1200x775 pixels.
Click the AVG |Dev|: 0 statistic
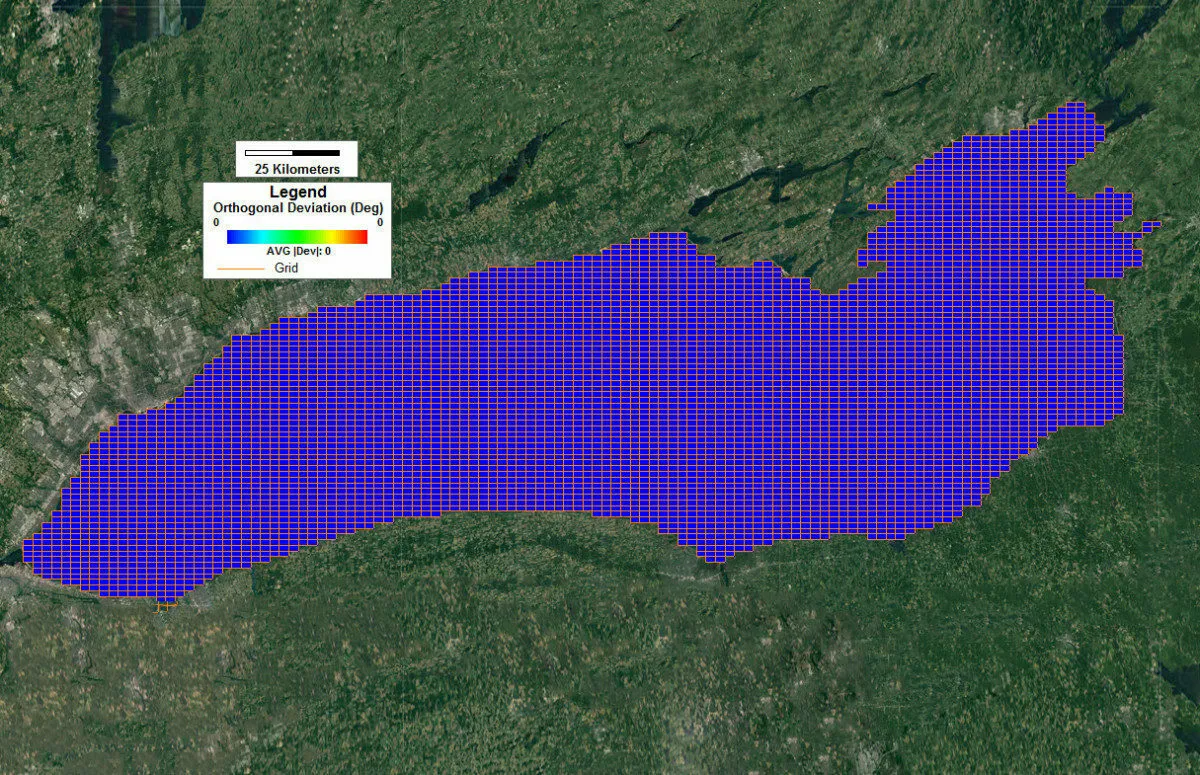tap(298, 252)
